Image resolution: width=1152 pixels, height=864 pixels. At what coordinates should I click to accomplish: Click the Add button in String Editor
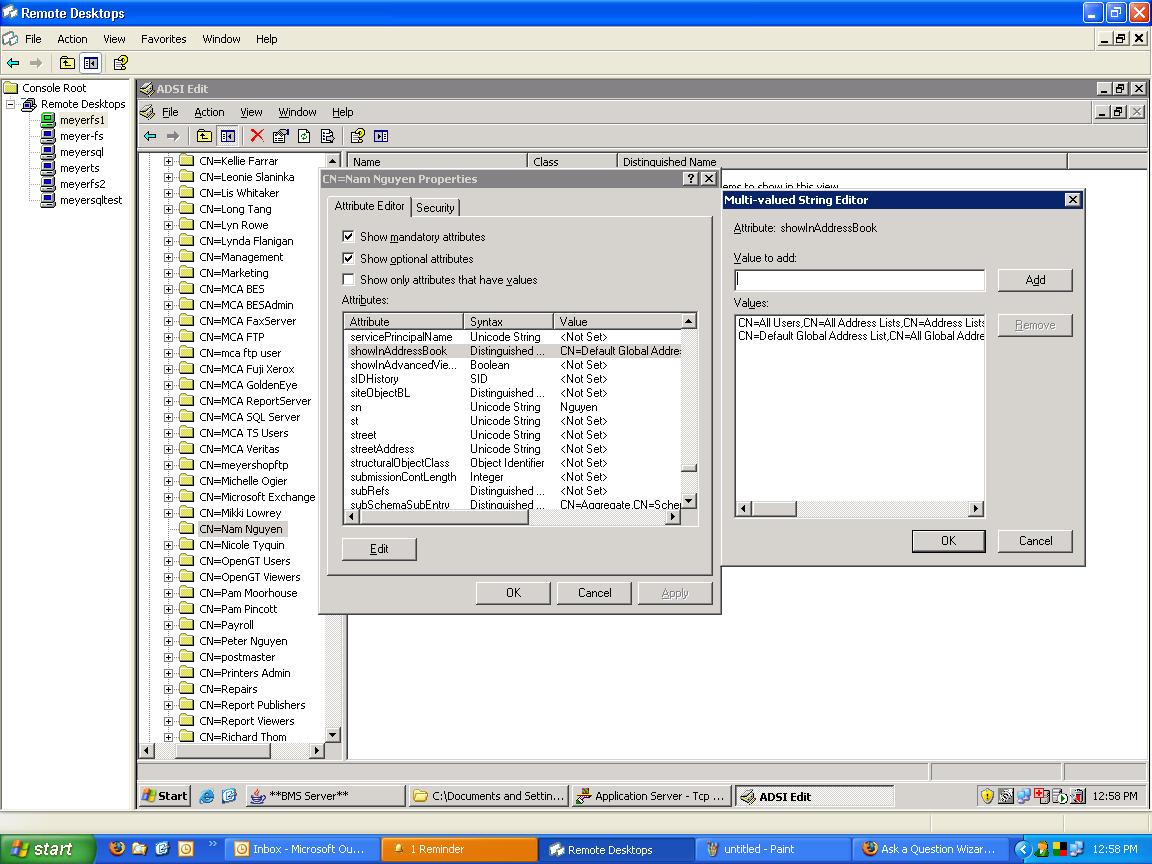[x=1035, y=280]
